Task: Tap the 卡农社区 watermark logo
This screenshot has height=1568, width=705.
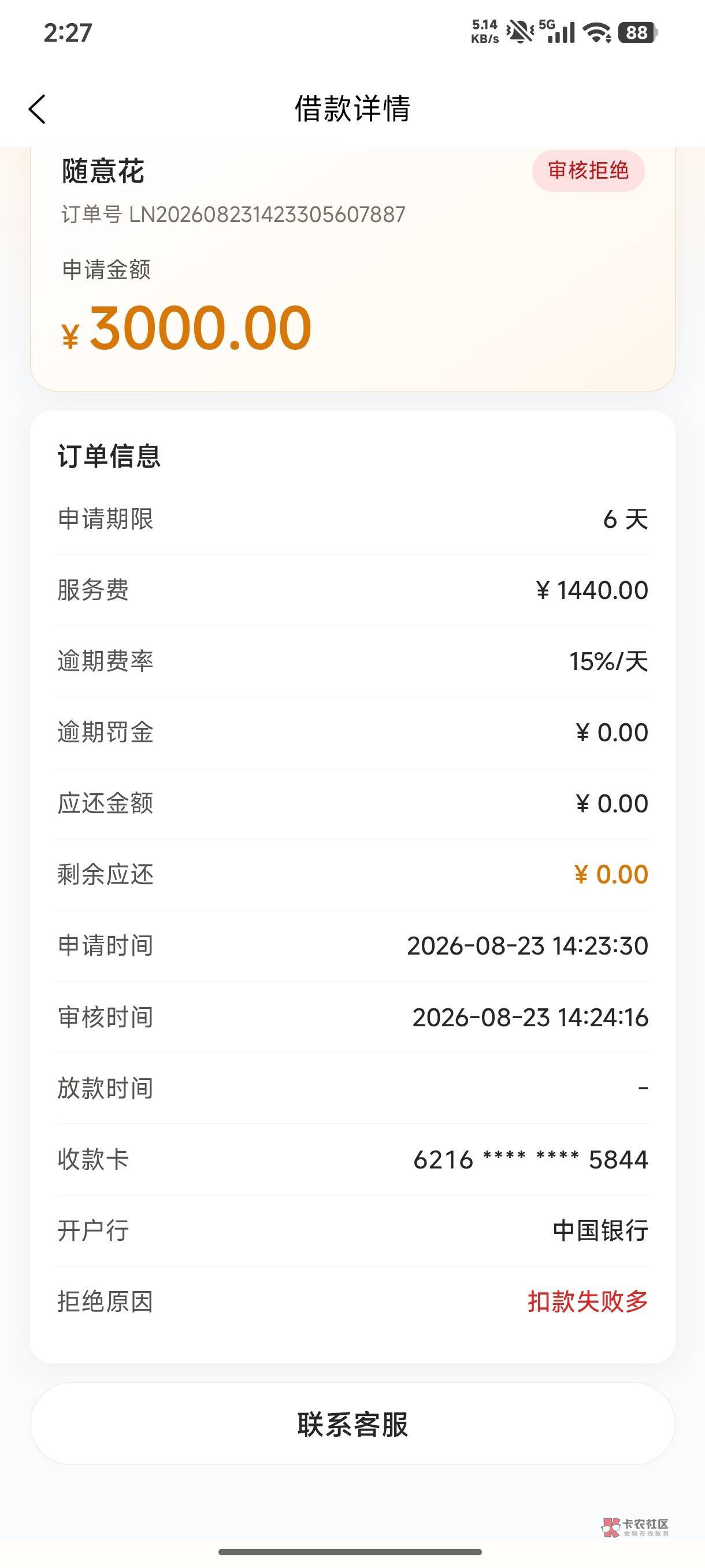Action: tap(635, 1526)
